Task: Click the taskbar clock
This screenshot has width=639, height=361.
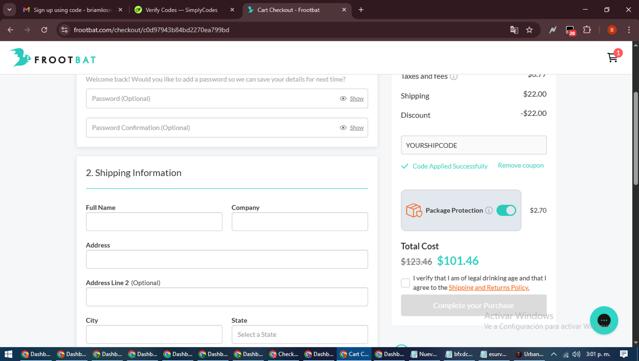Action: 598,354
